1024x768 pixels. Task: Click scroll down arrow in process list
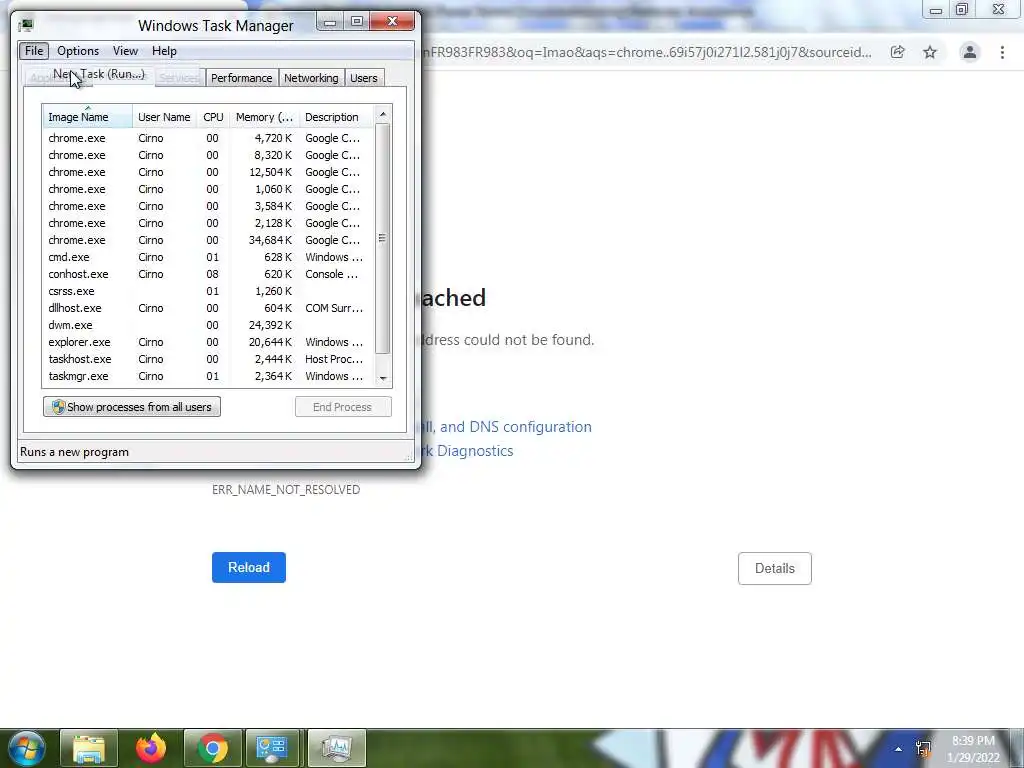pos(383,378)
